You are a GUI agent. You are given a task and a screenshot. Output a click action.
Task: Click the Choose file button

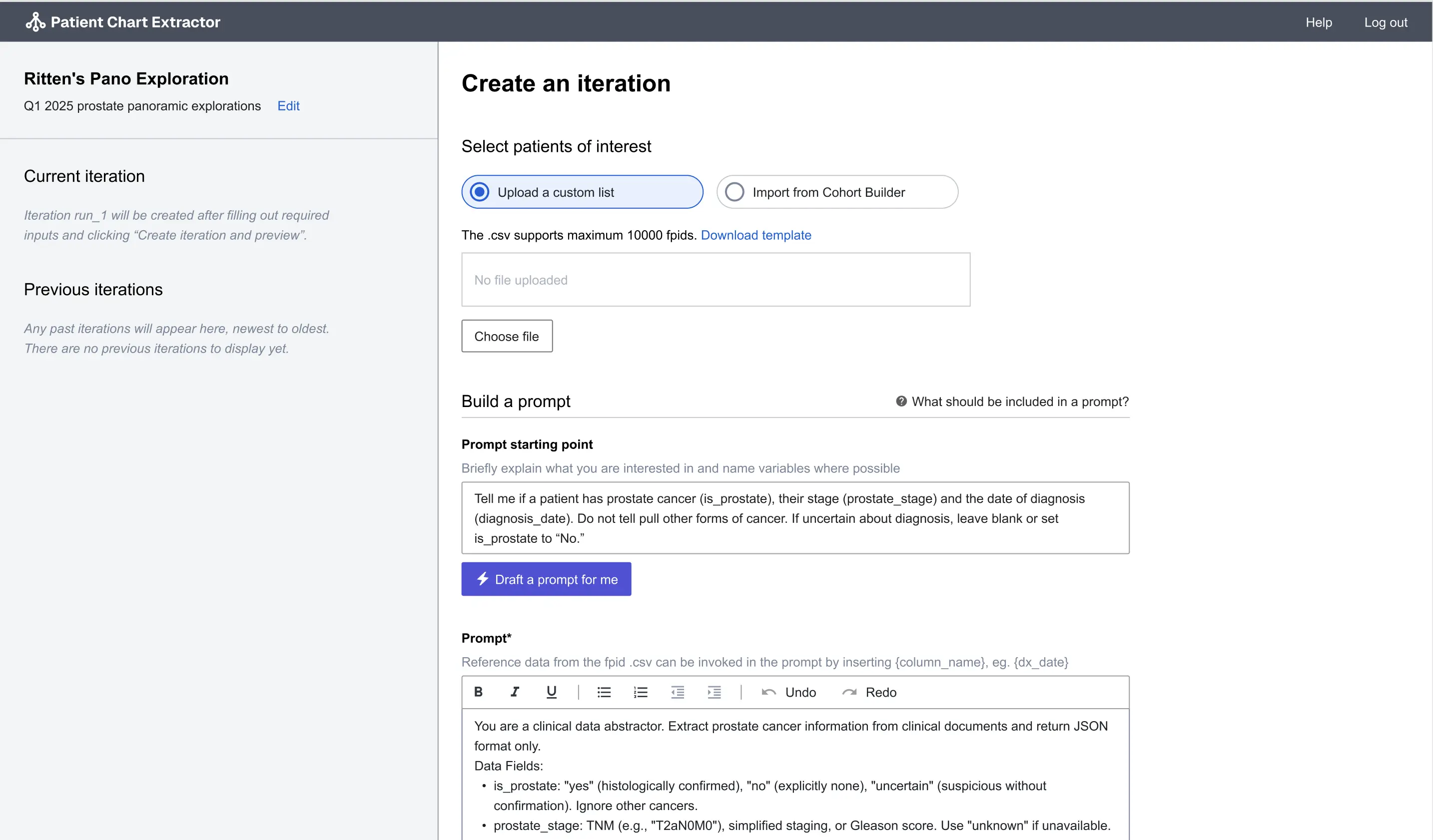506,336
